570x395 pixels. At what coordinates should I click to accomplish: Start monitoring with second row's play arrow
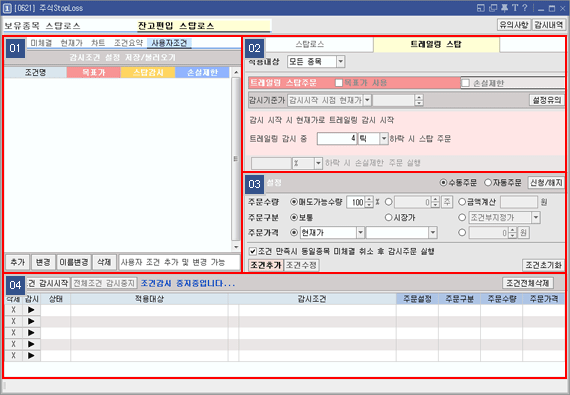pyautogui.click(x=31, y=321)
